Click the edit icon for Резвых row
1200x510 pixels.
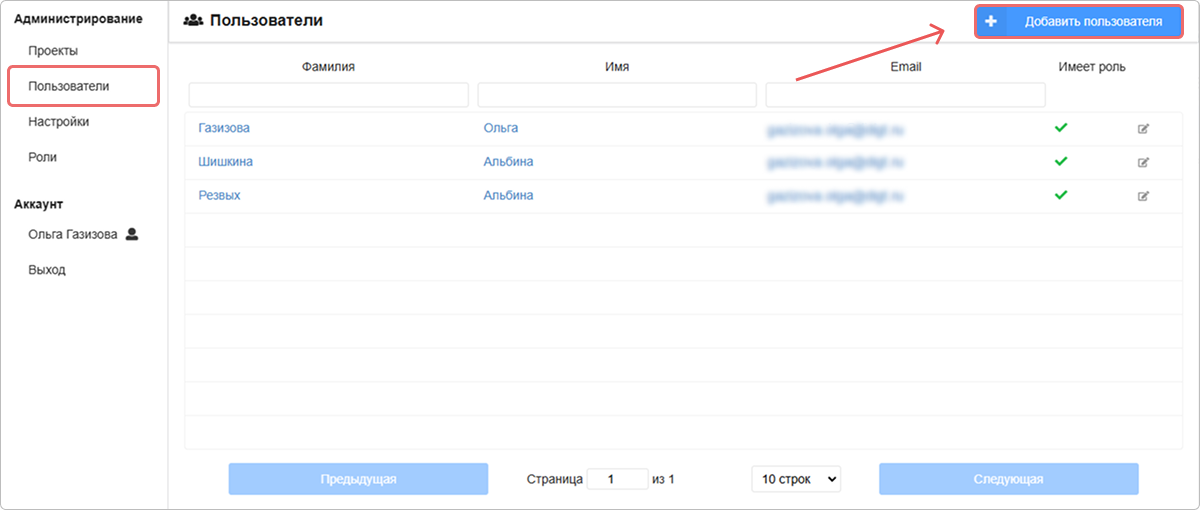[x=1143, y=196]
